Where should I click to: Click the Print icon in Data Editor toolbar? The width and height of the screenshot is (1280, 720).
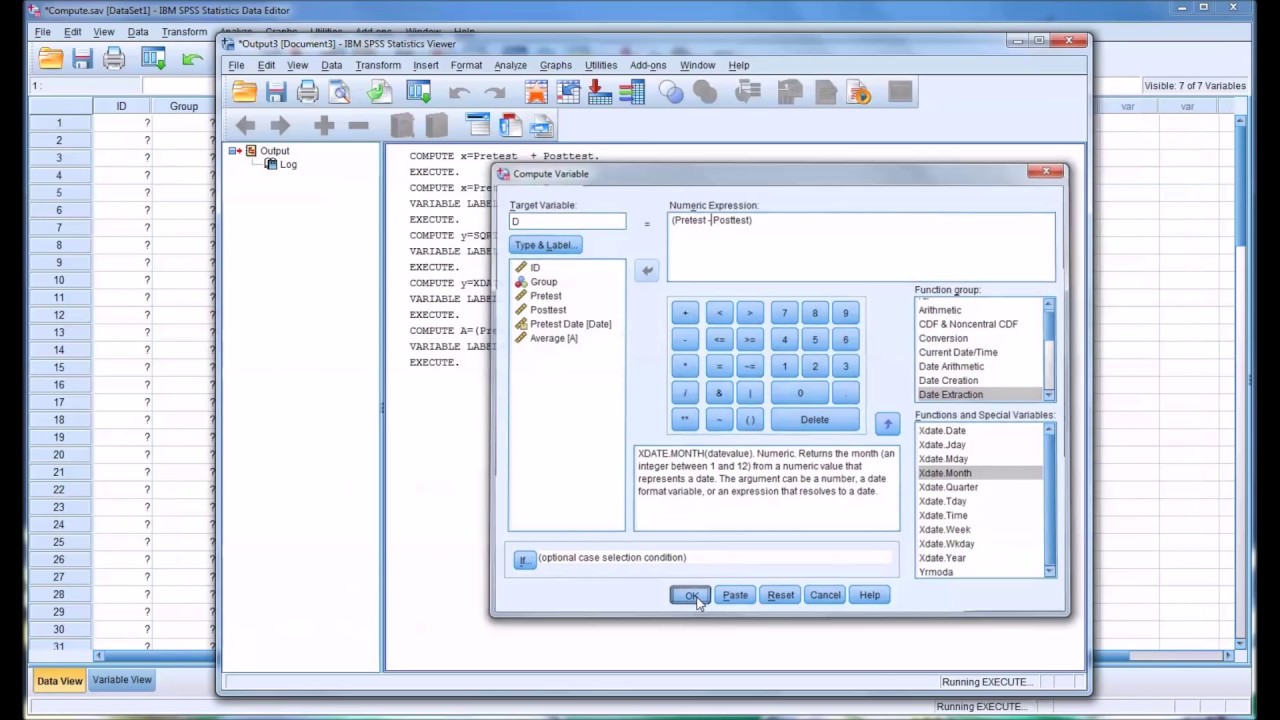coord(114,59)
